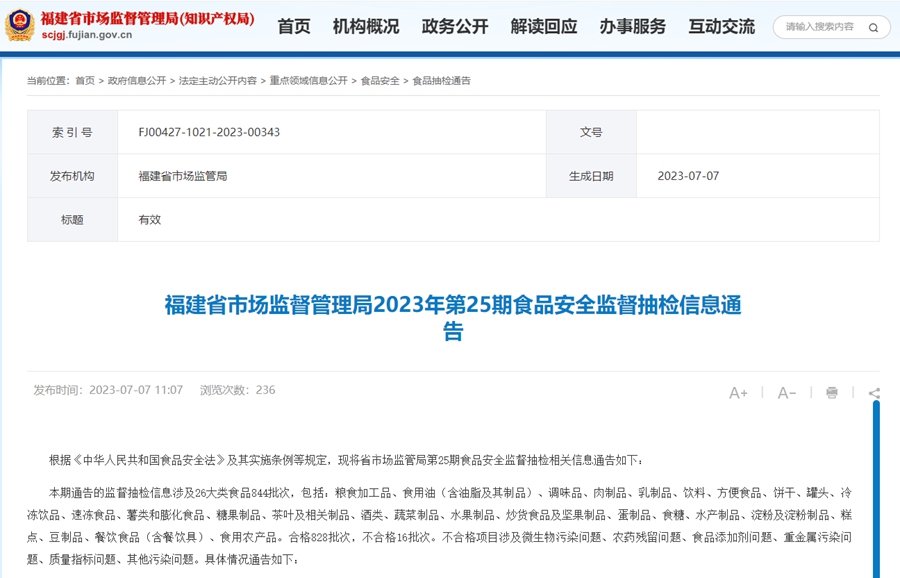
Task: Select 首页 in the top navigation bar
Action: click(x=292, y=27)
